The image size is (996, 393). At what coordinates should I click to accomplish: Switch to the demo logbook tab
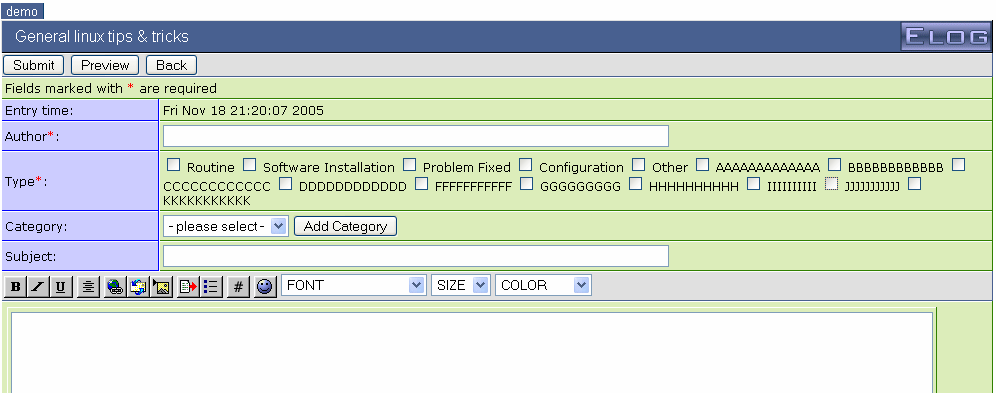tap(22, 11)
